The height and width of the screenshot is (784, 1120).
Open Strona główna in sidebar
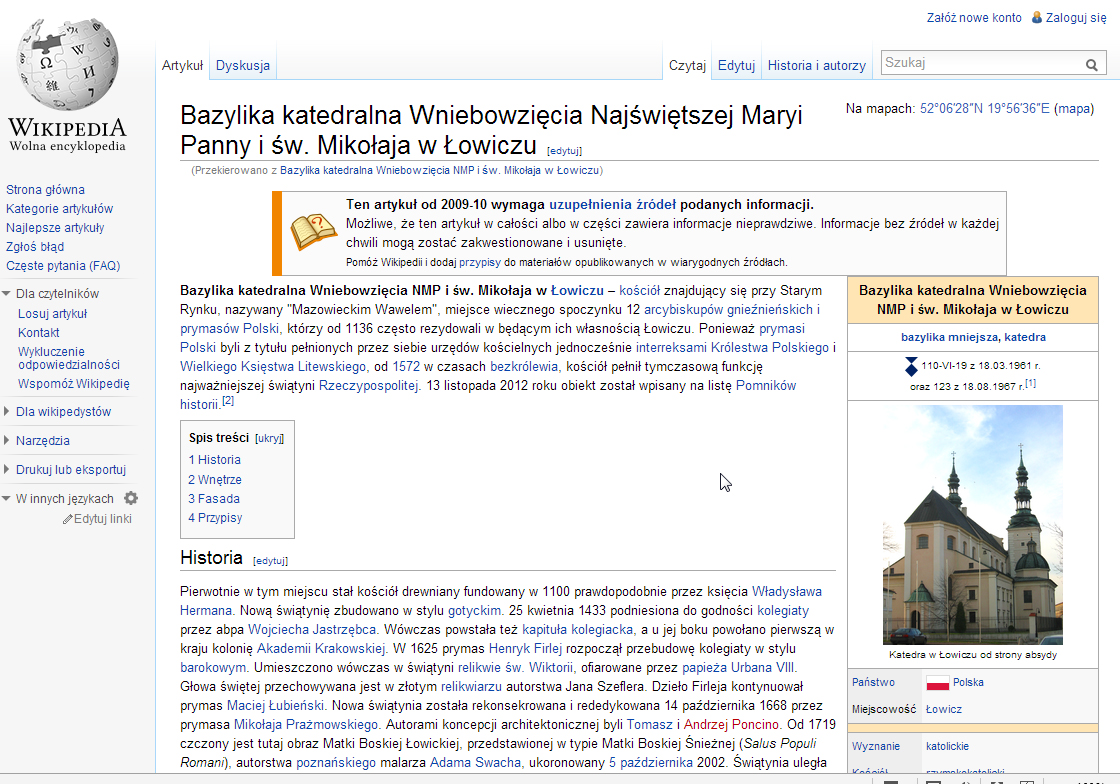pos(45,189)
